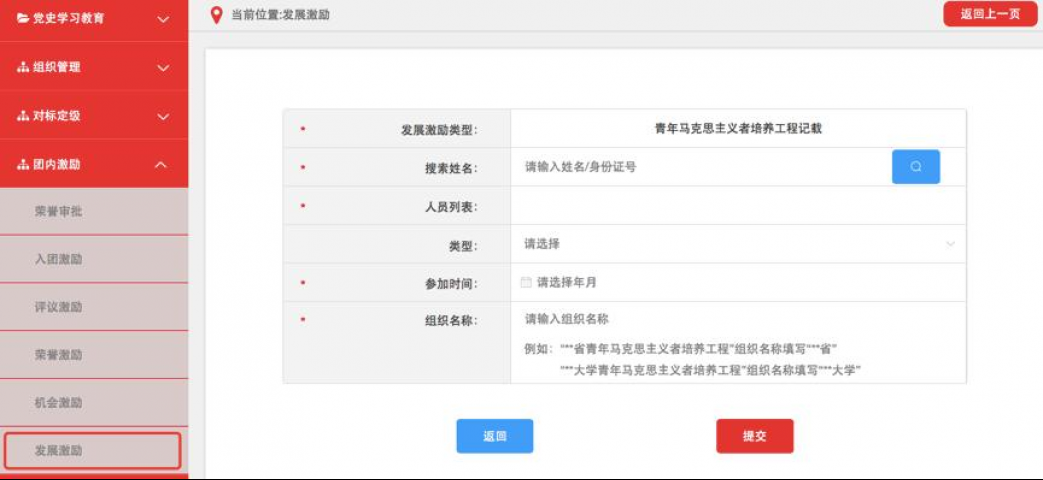1043x480 pixels.
Task: Open the 类型 dropdown selector
Action: coord(738,244)
